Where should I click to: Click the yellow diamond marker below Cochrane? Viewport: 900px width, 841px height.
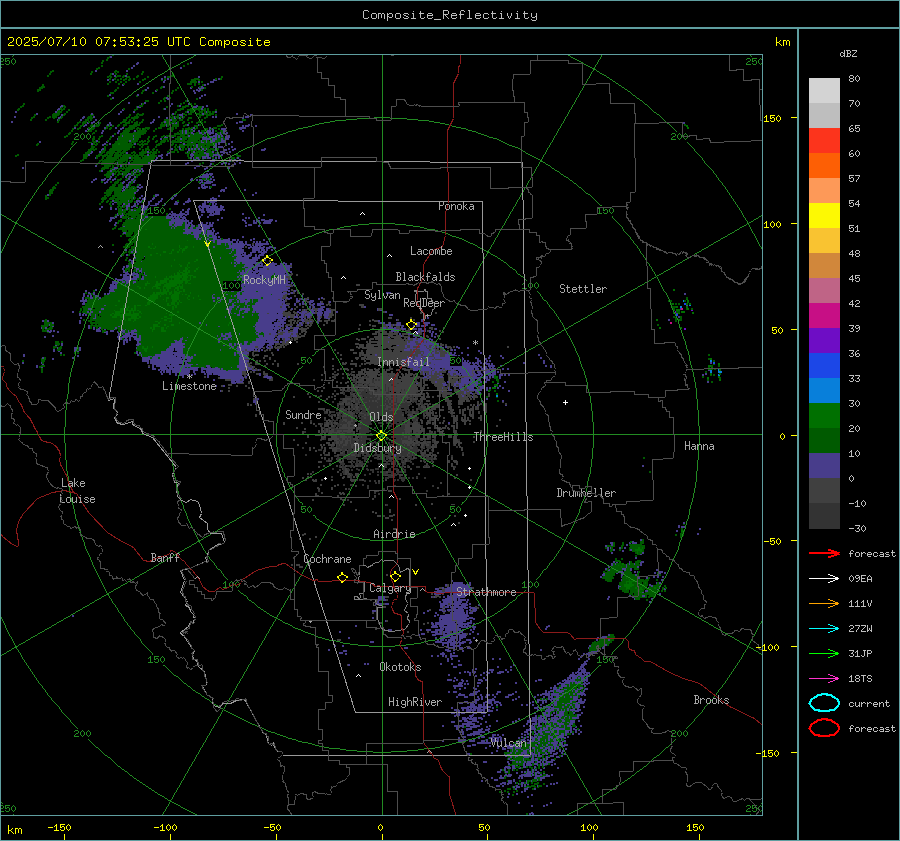click(x=342, y=577)
